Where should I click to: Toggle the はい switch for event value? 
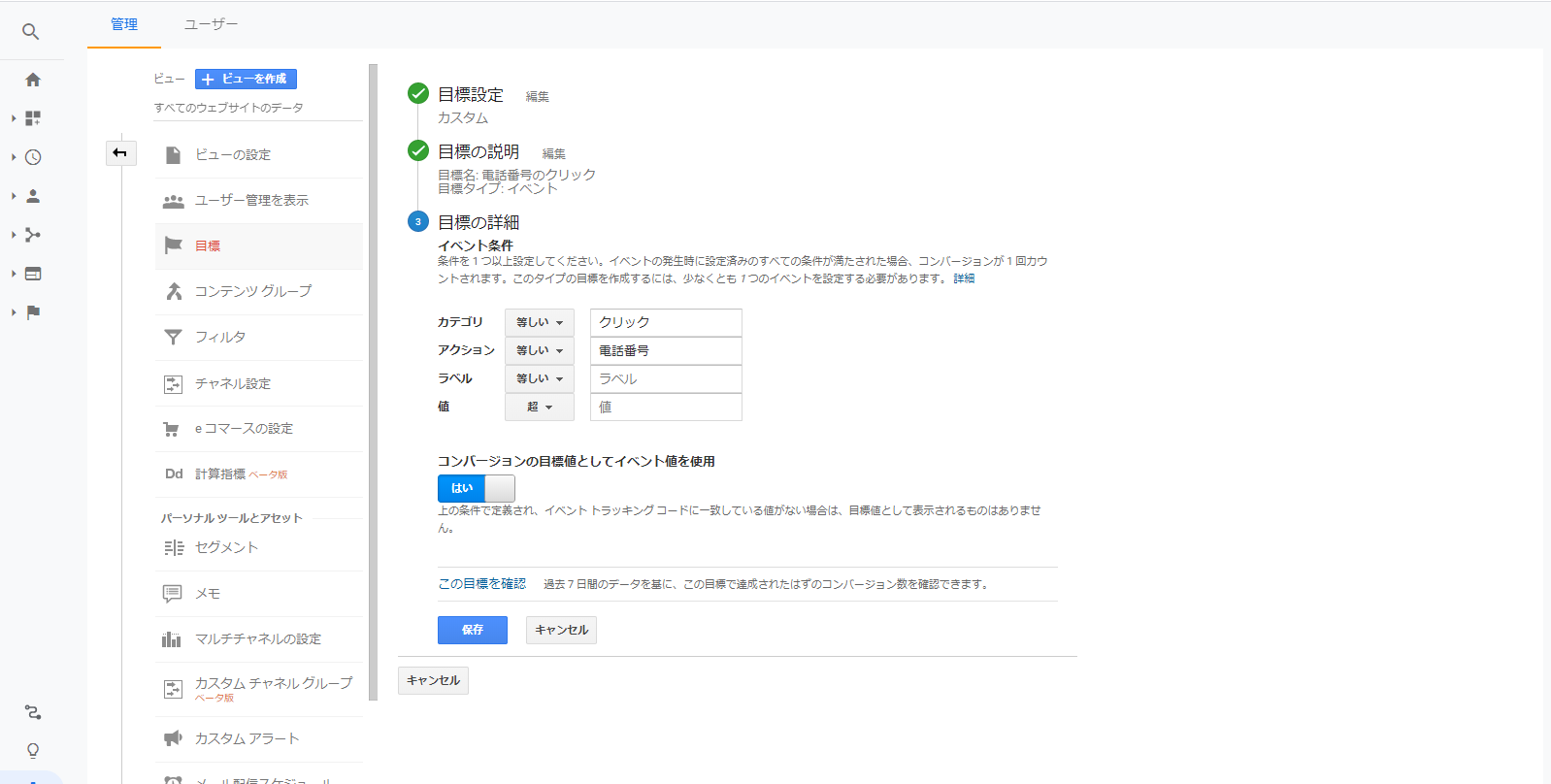click(476, 488)
